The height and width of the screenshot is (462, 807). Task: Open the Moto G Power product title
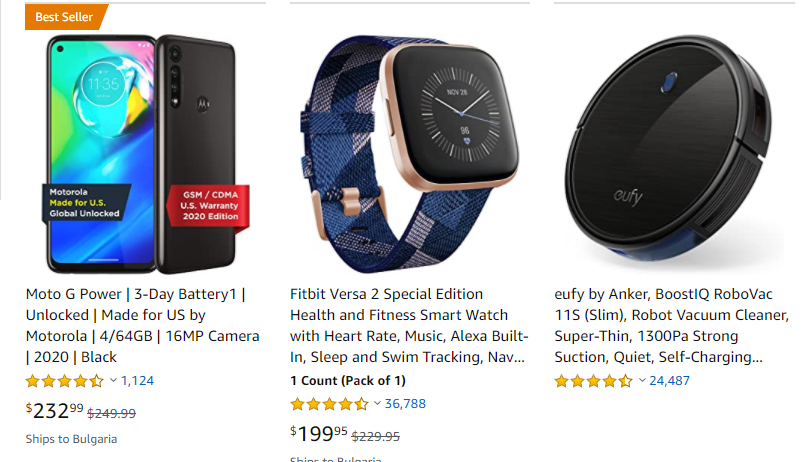pyautogui.click(x=142, y=325)
